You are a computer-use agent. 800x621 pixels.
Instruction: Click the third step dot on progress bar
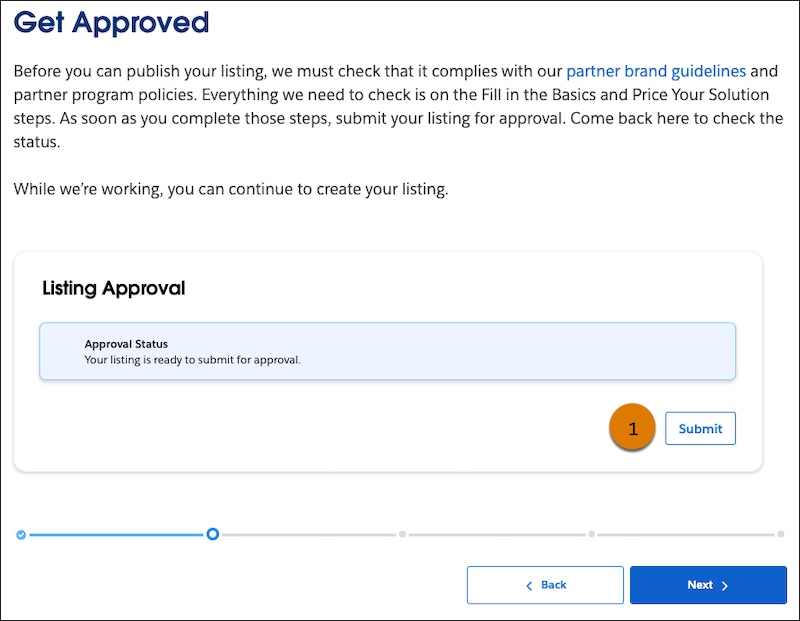[401, 534]
